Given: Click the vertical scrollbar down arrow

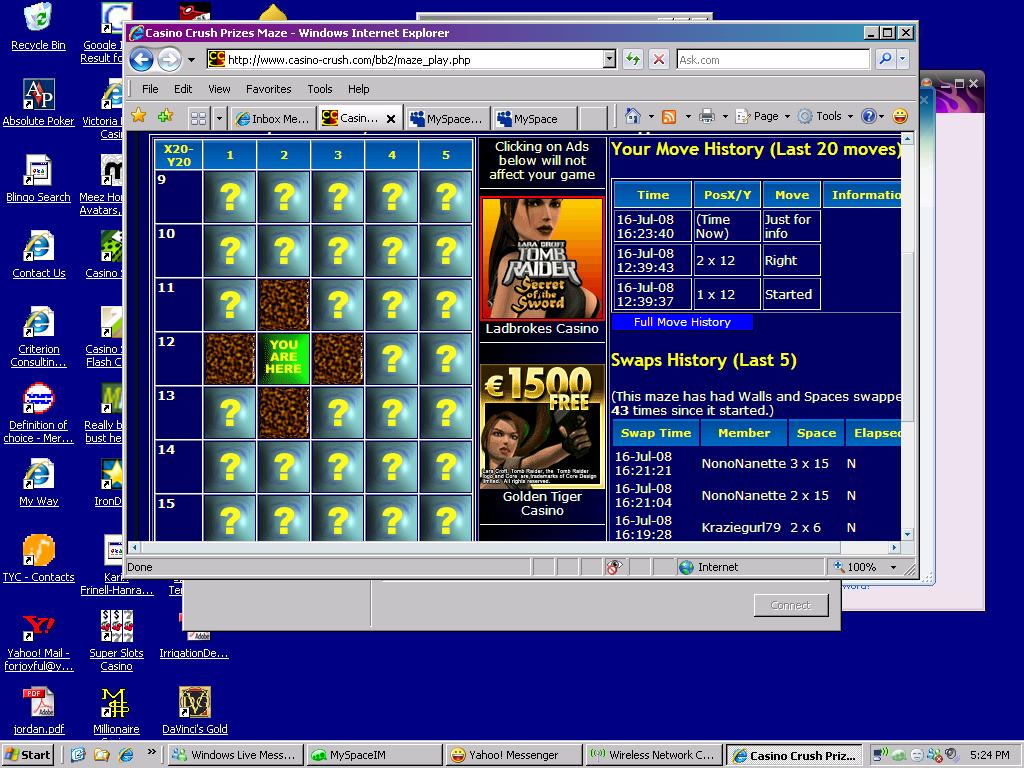Looking at the screenshot, I should 907,534.
